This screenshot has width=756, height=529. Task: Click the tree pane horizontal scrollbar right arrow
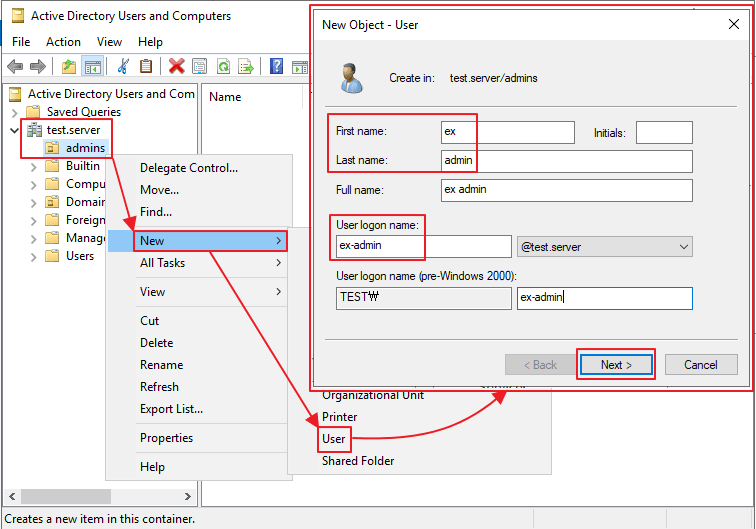tap(188, 496)
